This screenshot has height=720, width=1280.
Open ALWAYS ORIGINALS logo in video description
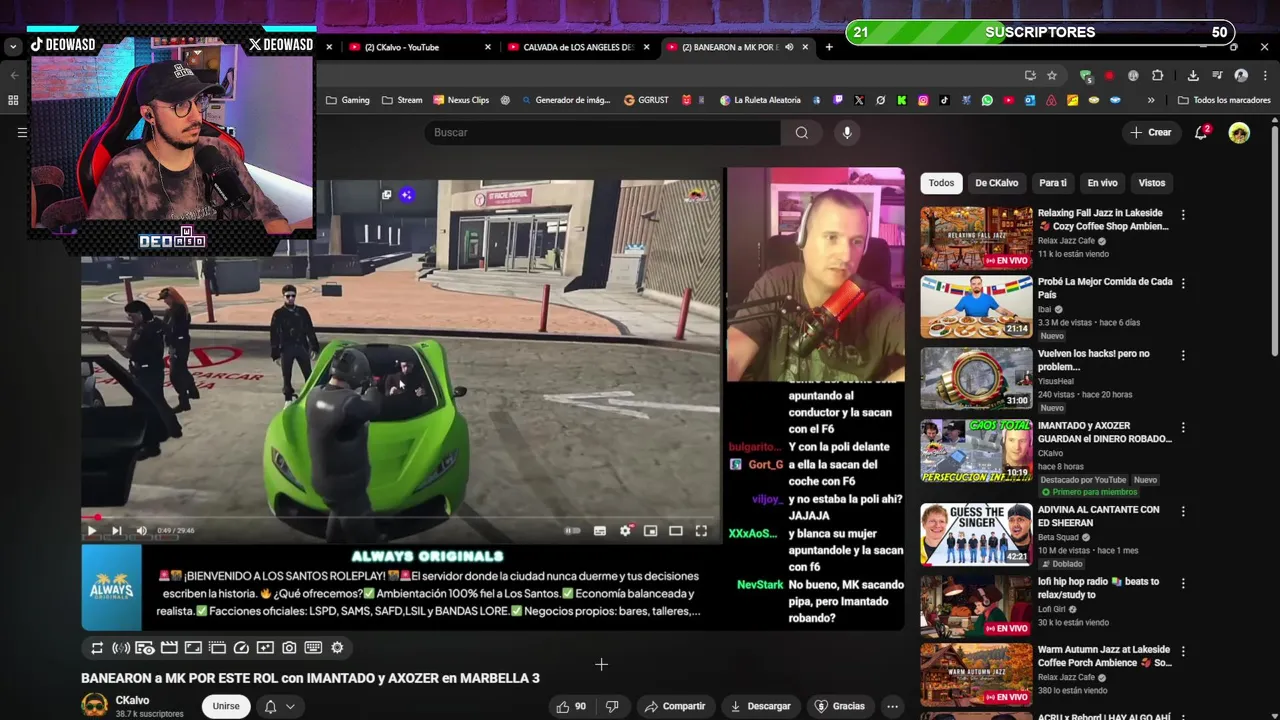(x=111, y=588)
